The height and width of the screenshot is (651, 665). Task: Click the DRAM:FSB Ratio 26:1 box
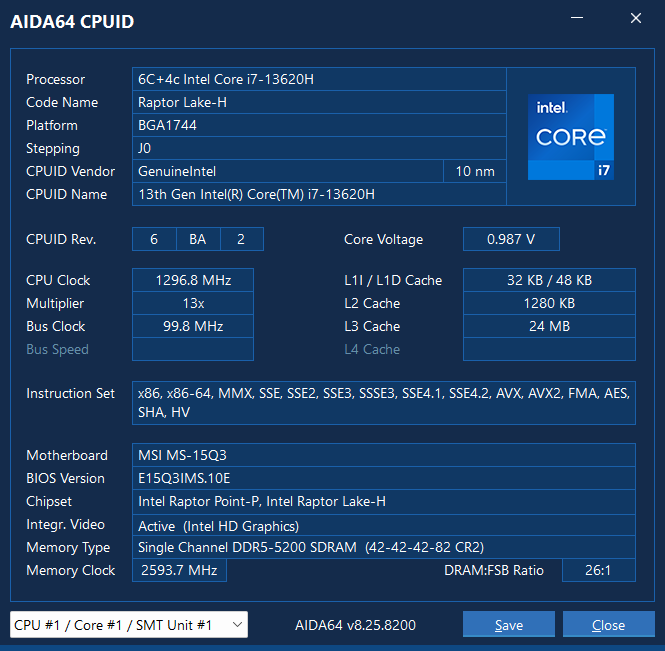(x=598, y=570)
